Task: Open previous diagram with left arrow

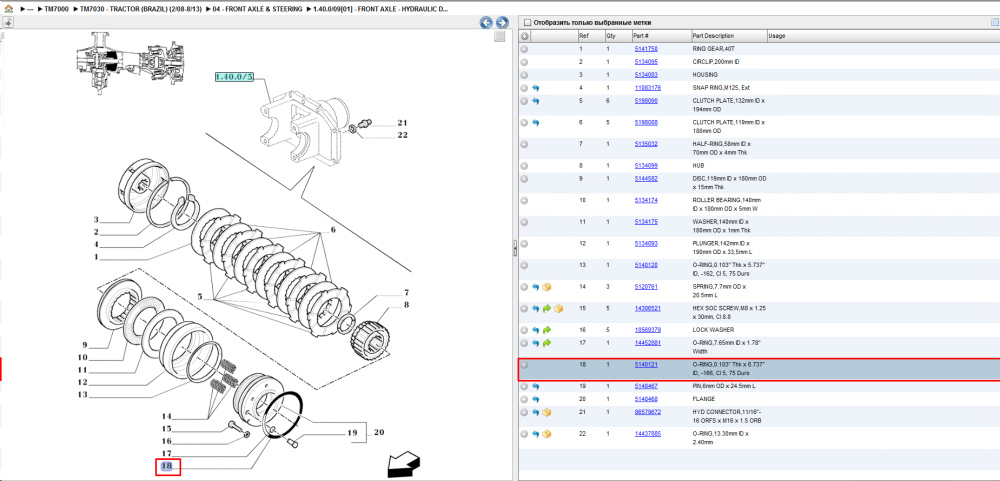Action: tap(486, 22)
